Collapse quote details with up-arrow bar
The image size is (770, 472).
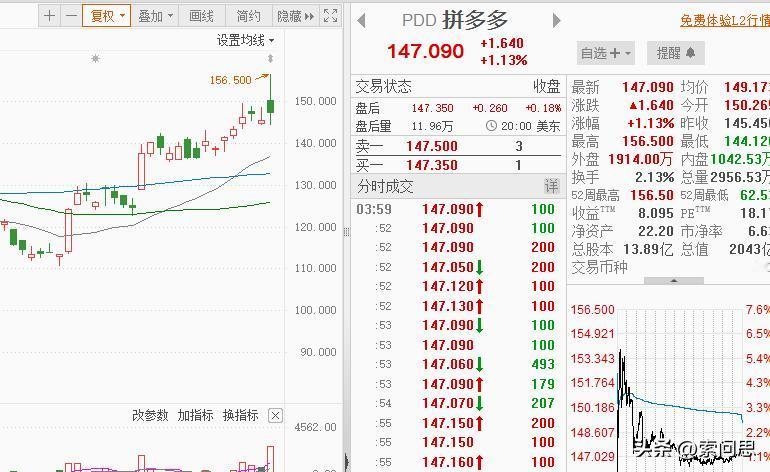pyautogui.click(x=674, y=280)
